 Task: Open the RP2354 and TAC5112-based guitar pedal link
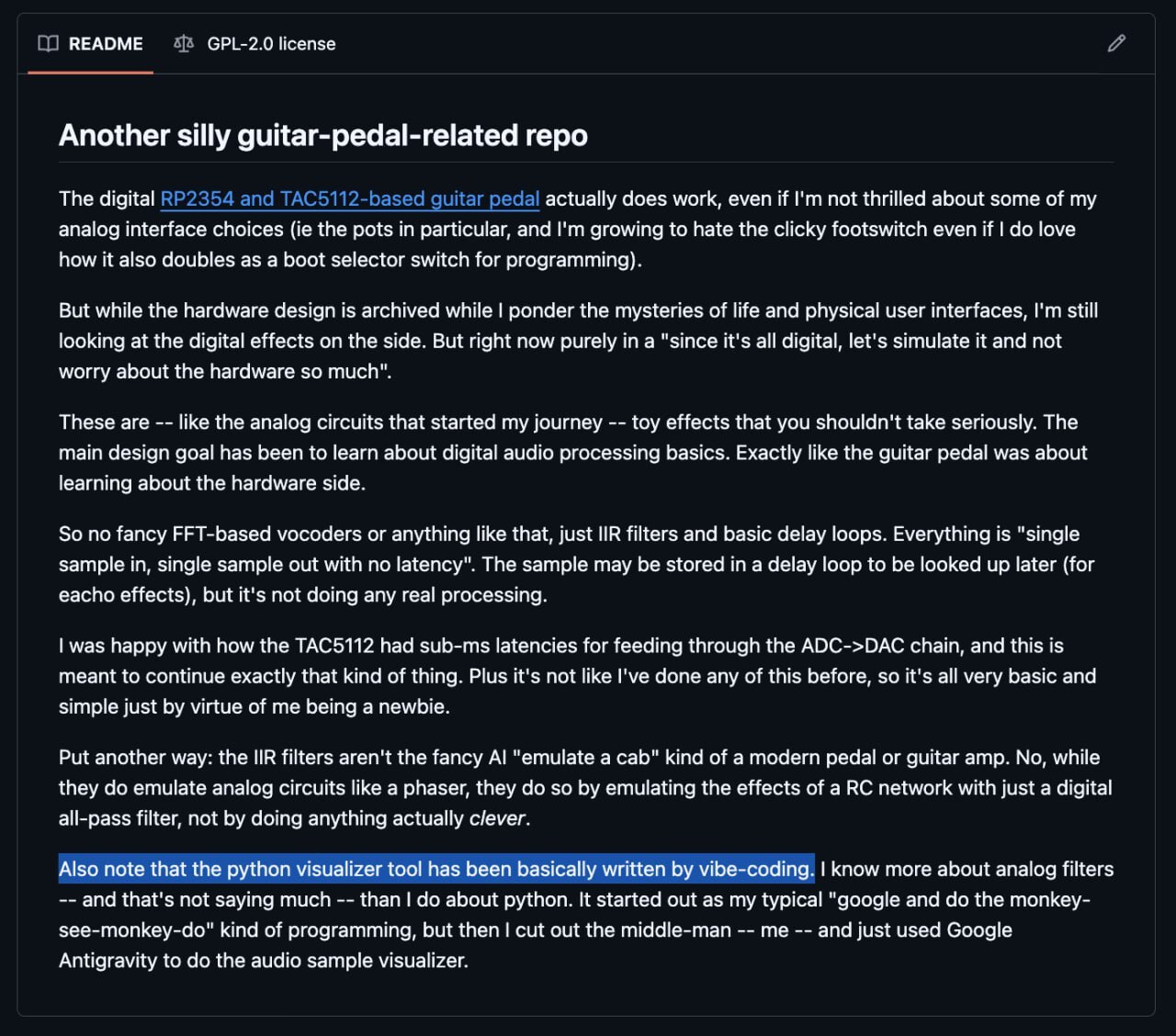349,199
